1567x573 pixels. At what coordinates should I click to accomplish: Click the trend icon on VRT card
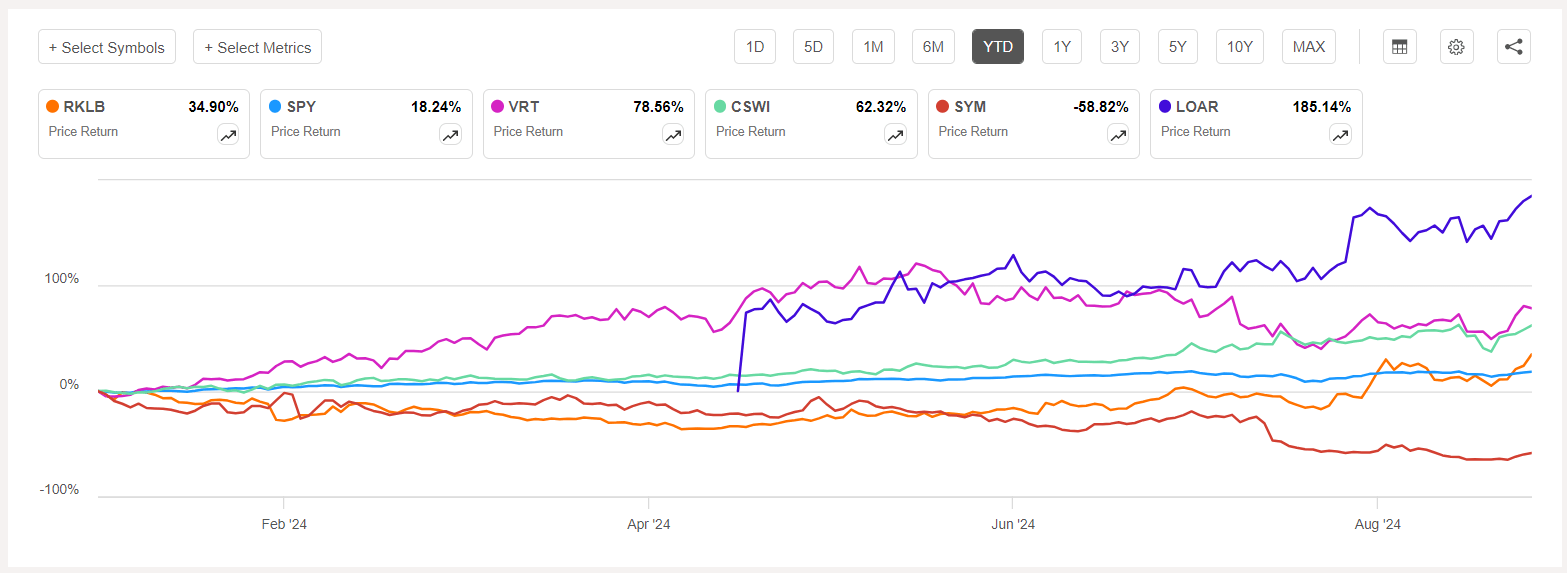tap(674, 135)
